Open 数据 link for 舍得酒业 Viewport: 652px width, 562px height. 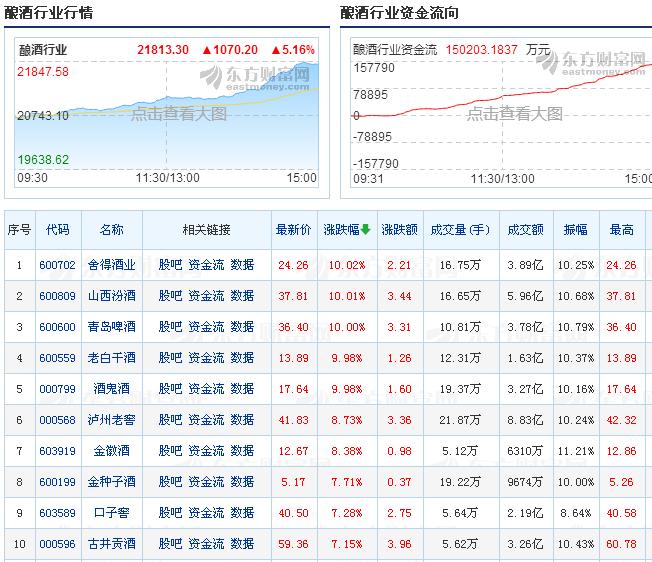coord(242,265)
